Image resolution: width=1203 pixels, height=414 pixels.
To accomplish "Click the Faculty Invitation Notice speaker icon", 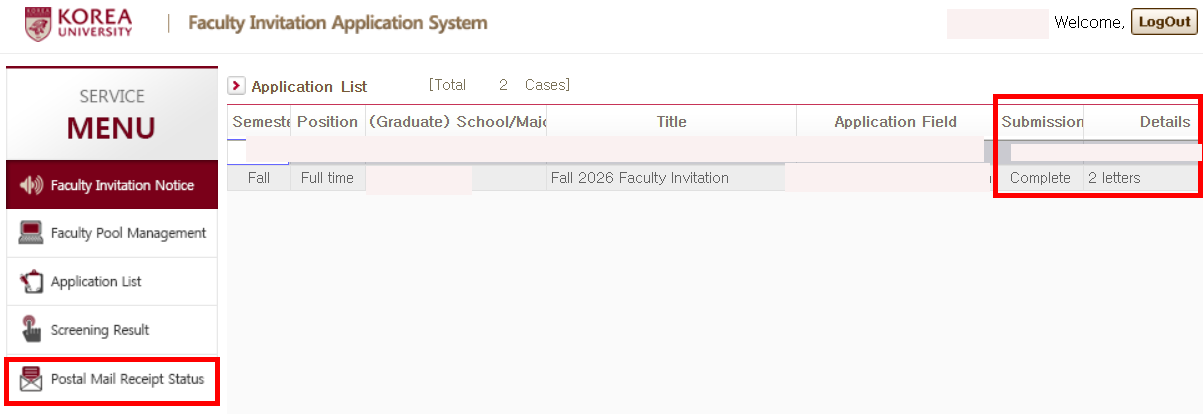I will 32,185.
